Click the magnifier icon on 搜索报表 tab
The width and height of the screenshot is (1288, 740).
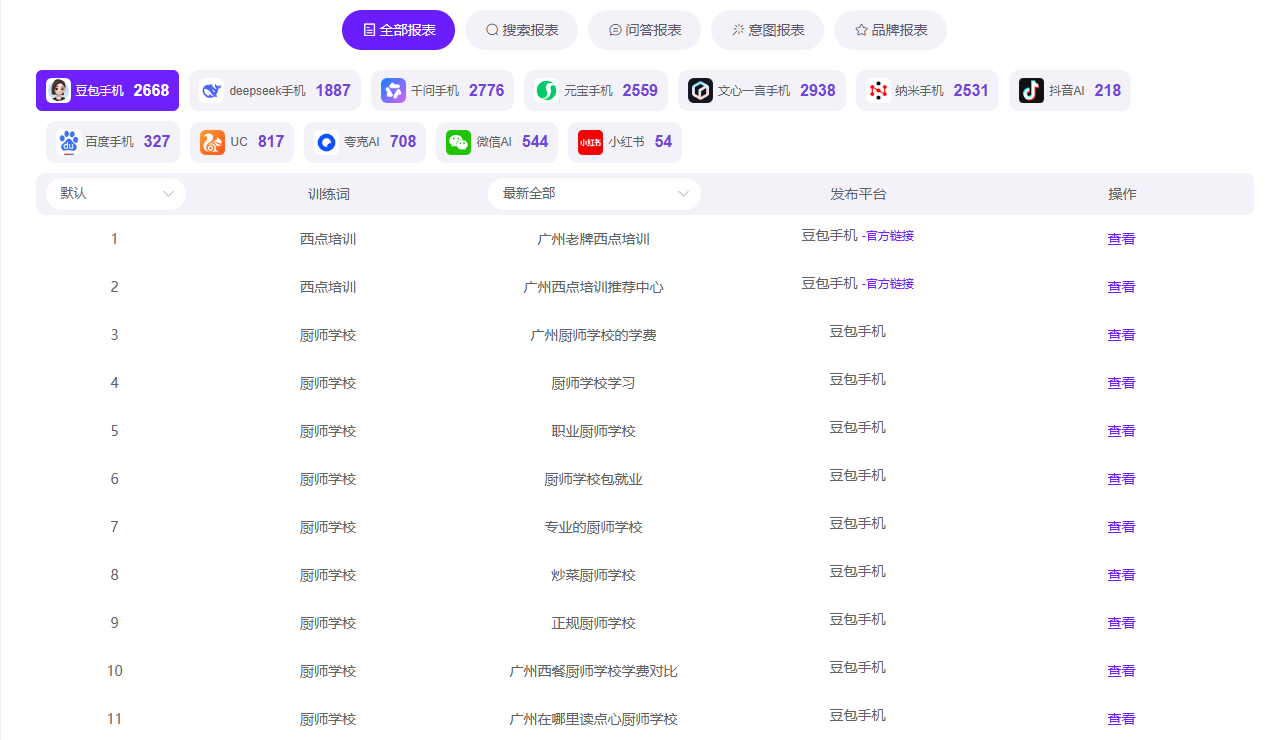click(x=492, y=30)
